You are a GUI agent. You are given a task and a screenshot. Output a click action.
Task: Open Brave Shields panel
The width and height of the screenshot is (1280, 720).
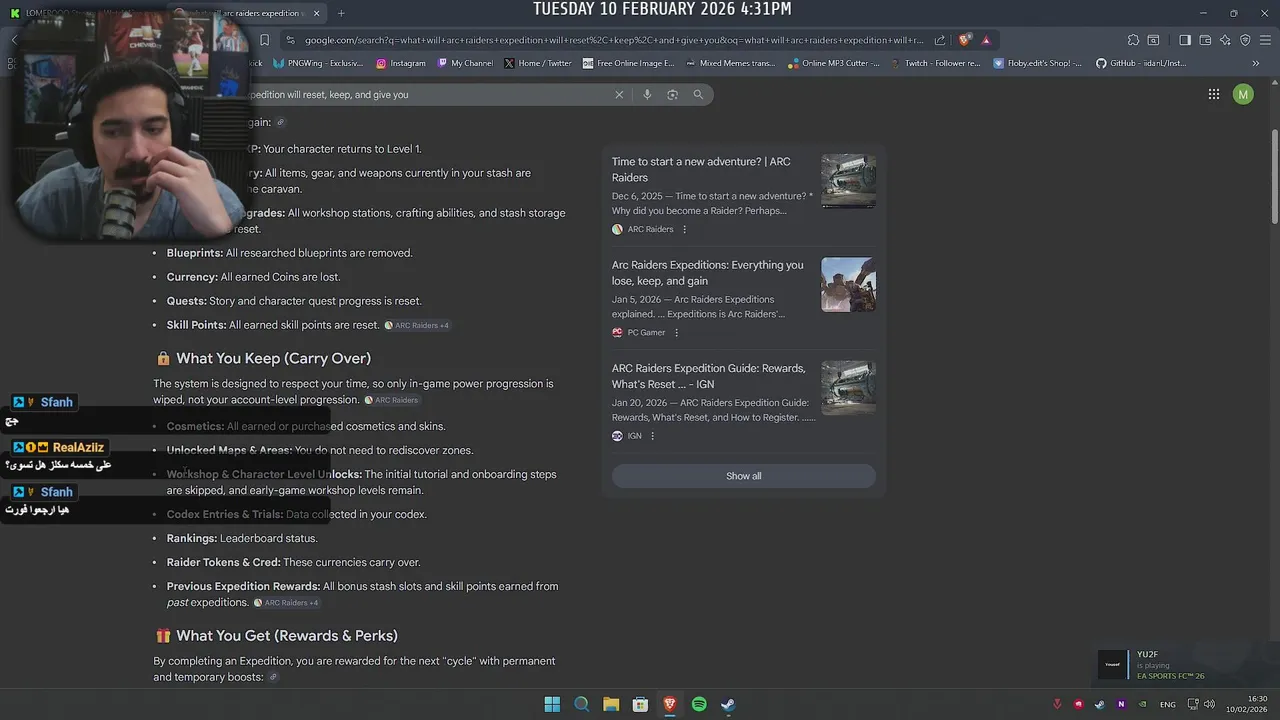(964, 40)
